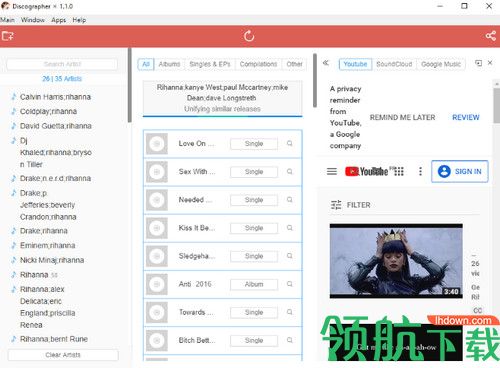The width and height of the screenshot is (500, 368).
Task: Click the SIGN IN button on YouTube
Action: [x=460, y=171]
